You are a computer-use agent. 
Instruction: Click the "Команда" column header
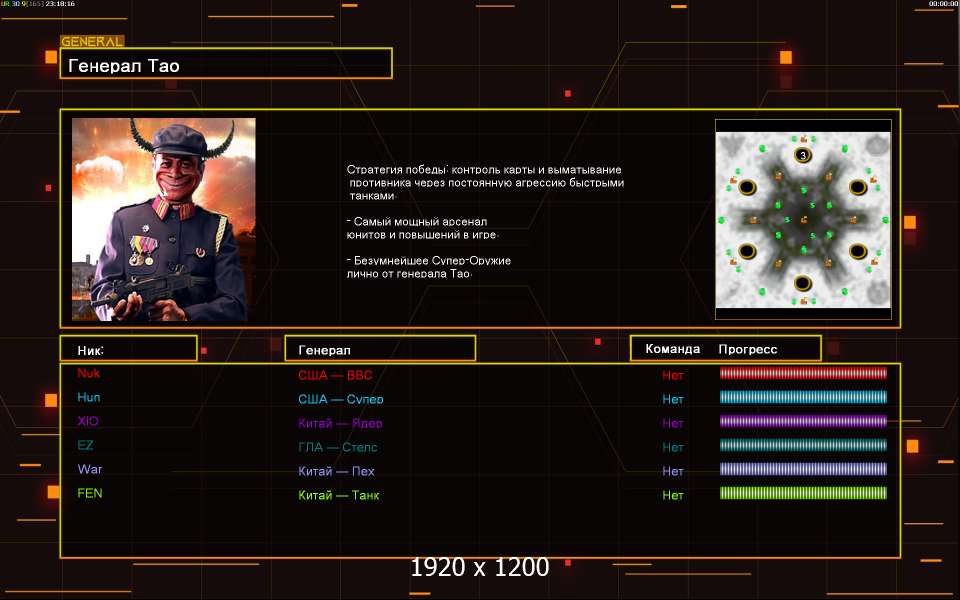(x=673, y=349)
